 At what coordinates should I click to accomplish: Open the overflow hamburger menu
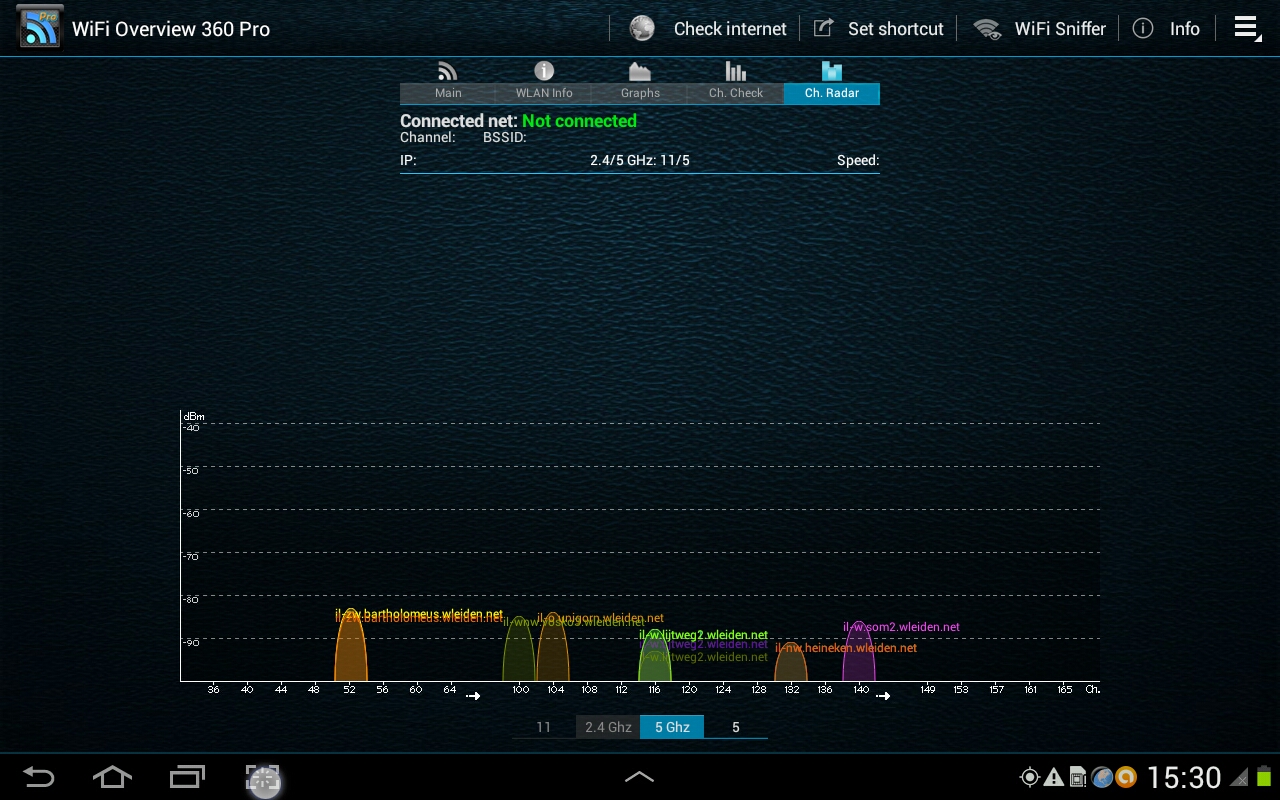[1246, 28]
